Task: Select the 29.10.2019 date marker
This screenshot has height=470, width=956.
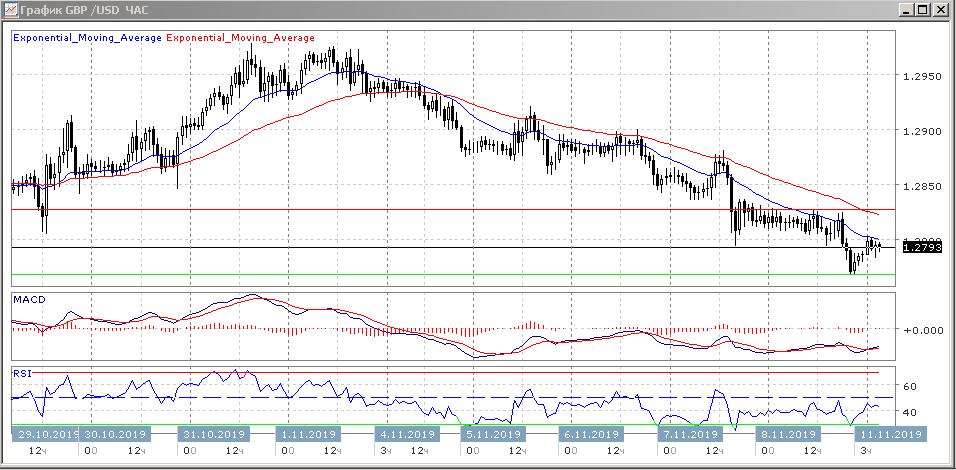Action: 45,435
